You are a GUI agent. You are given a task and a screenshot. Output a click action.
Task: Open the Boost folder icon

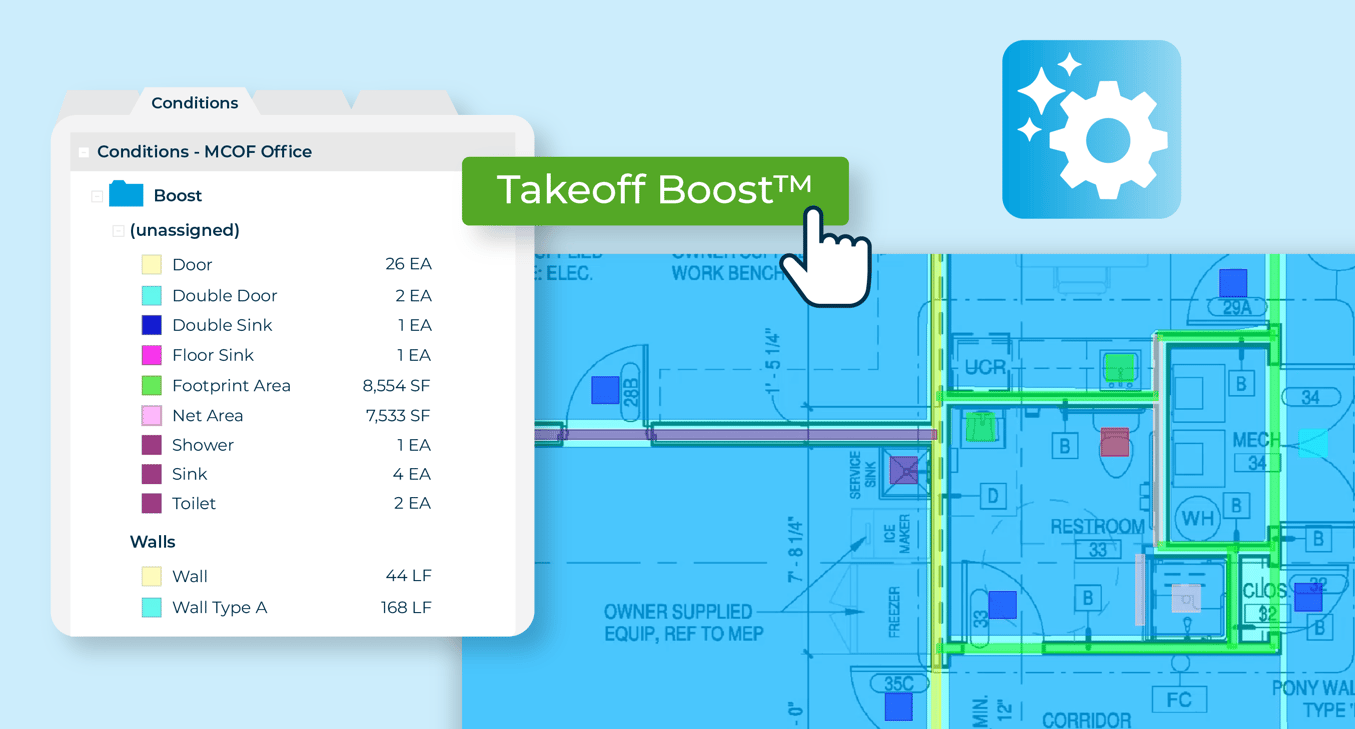[x=126, y=194]
